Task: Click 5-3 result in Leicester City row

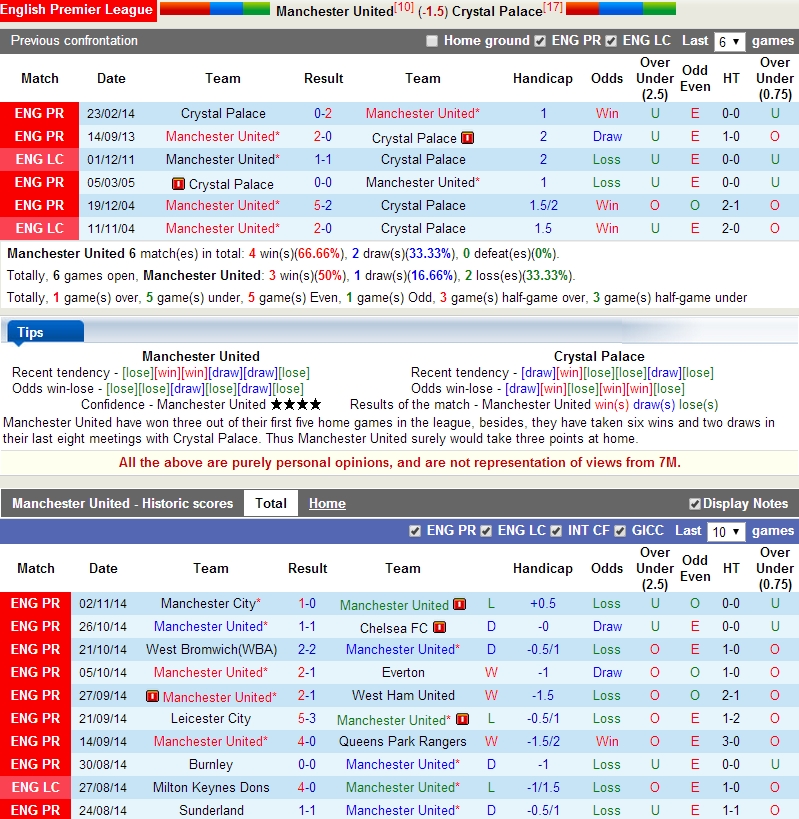Action: [x=307, y=718]
